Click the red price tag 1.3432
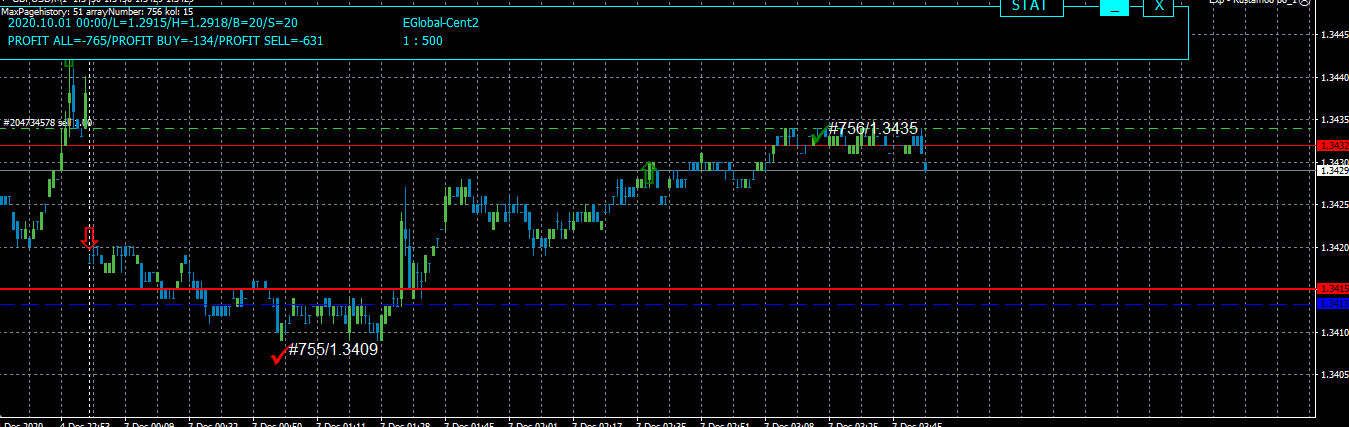1349x427 pixels. coord(1333,145)
